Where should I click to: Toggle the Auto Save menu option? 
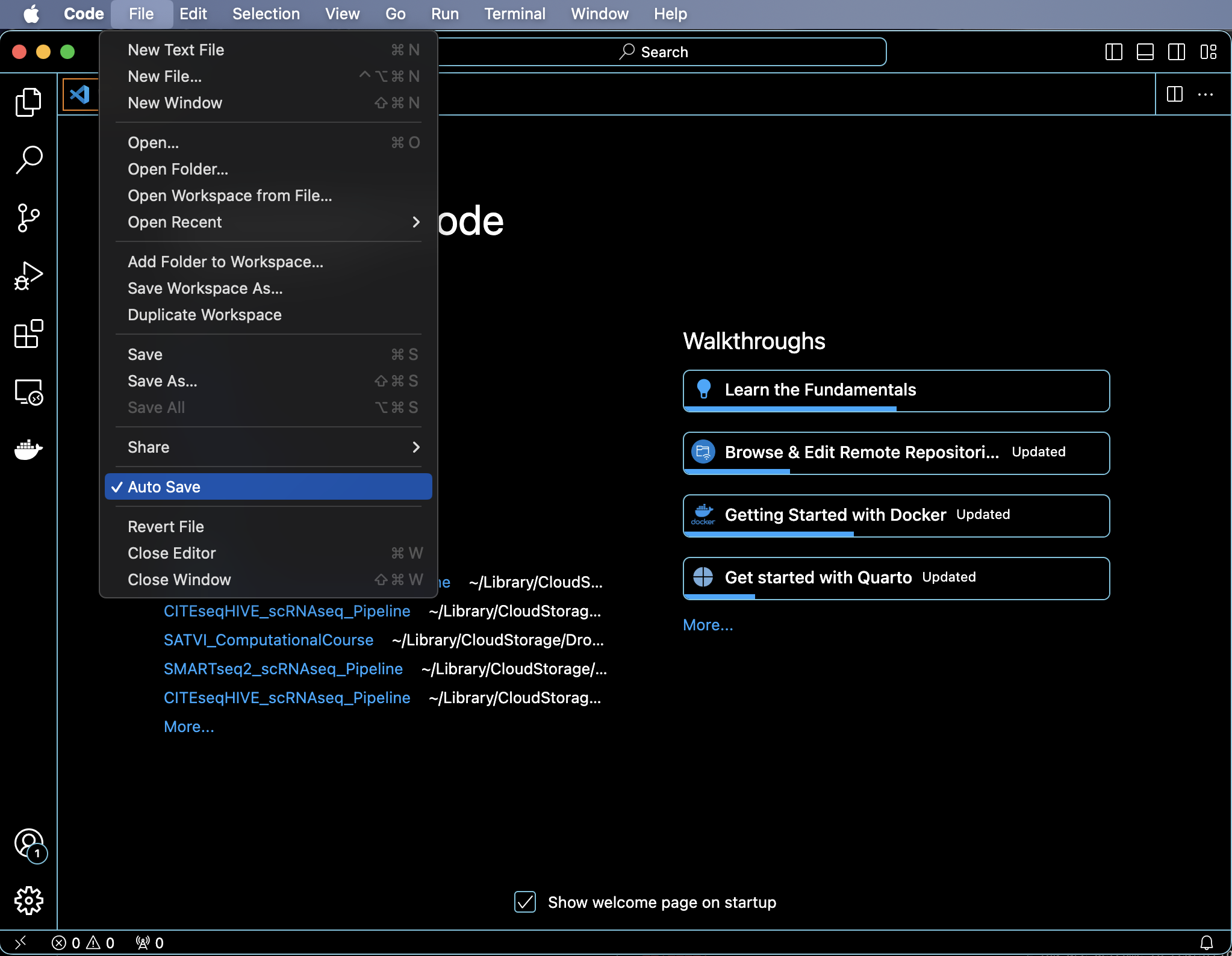tap(268, 486)
